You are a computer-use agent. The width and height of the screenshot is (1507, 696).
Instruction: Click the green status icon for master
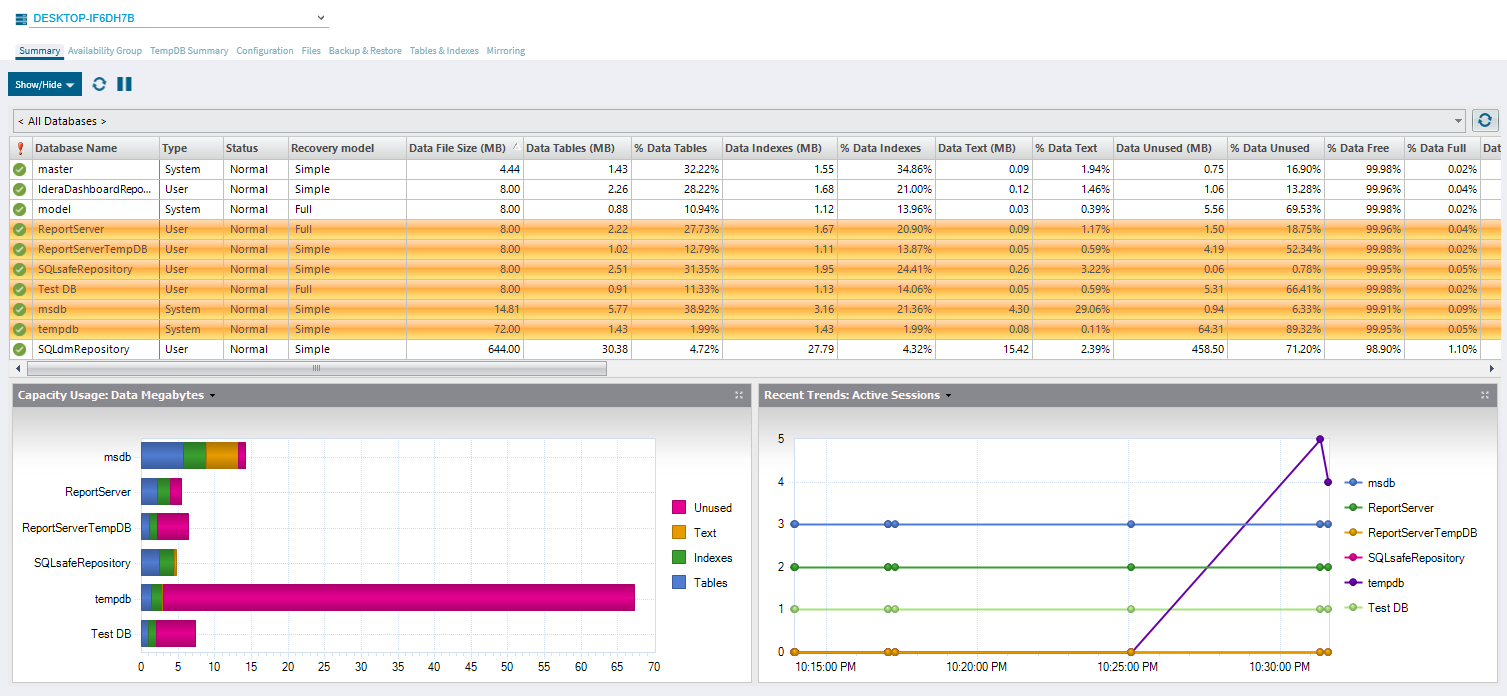(x=20, y=169)
